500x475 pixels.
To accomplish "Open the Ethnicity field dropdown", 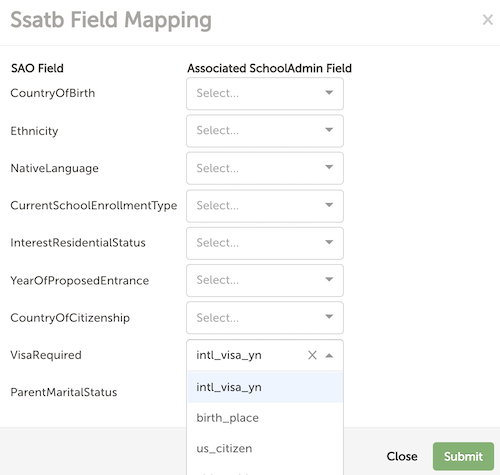I will pos(265,131).
